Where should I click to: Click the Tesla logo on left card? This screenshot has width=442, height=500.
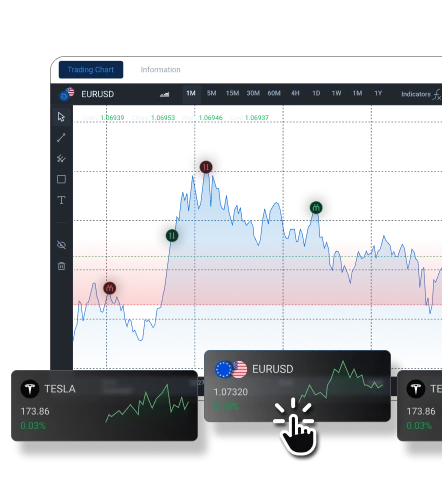pos(30,389)
